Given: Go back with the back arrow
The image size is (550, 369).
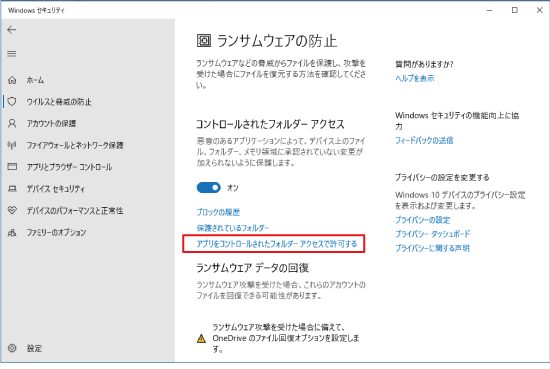Looking at the screenshot, I should click(x=12, y=30).
